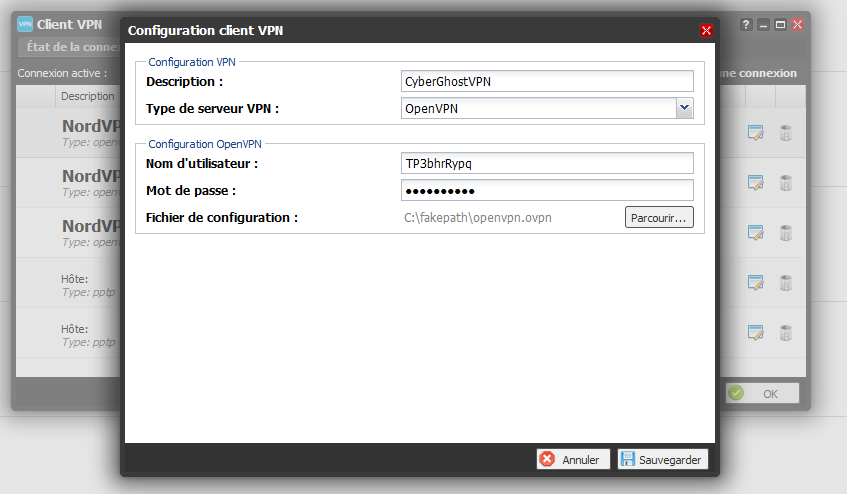
Task: Click the C:\fakepath\openvpn.ovpn path text
Action: 478,218
